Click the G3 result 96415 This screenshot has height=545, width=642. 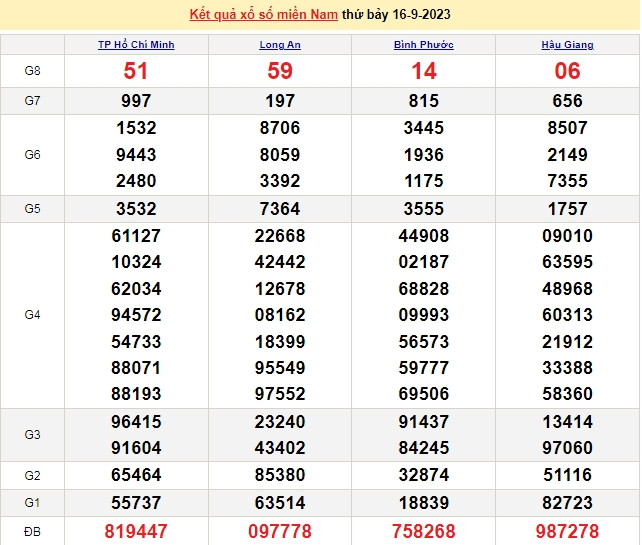[x=136, y=422]
